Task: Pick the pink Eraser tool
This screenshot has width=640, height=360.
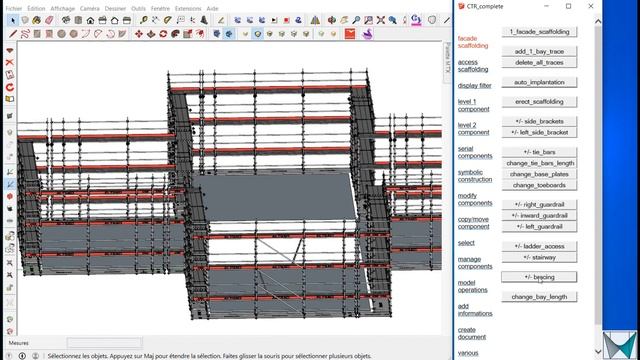Action: pos(49,20)
